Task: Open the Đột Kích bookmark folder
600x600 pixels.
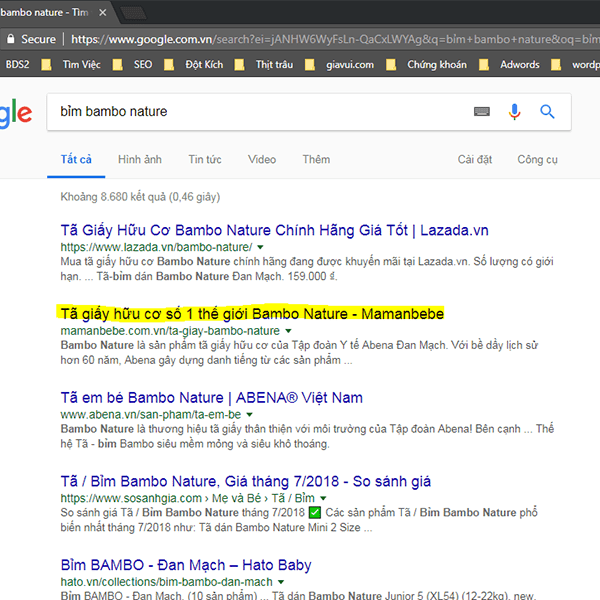Action: point(194,64)
